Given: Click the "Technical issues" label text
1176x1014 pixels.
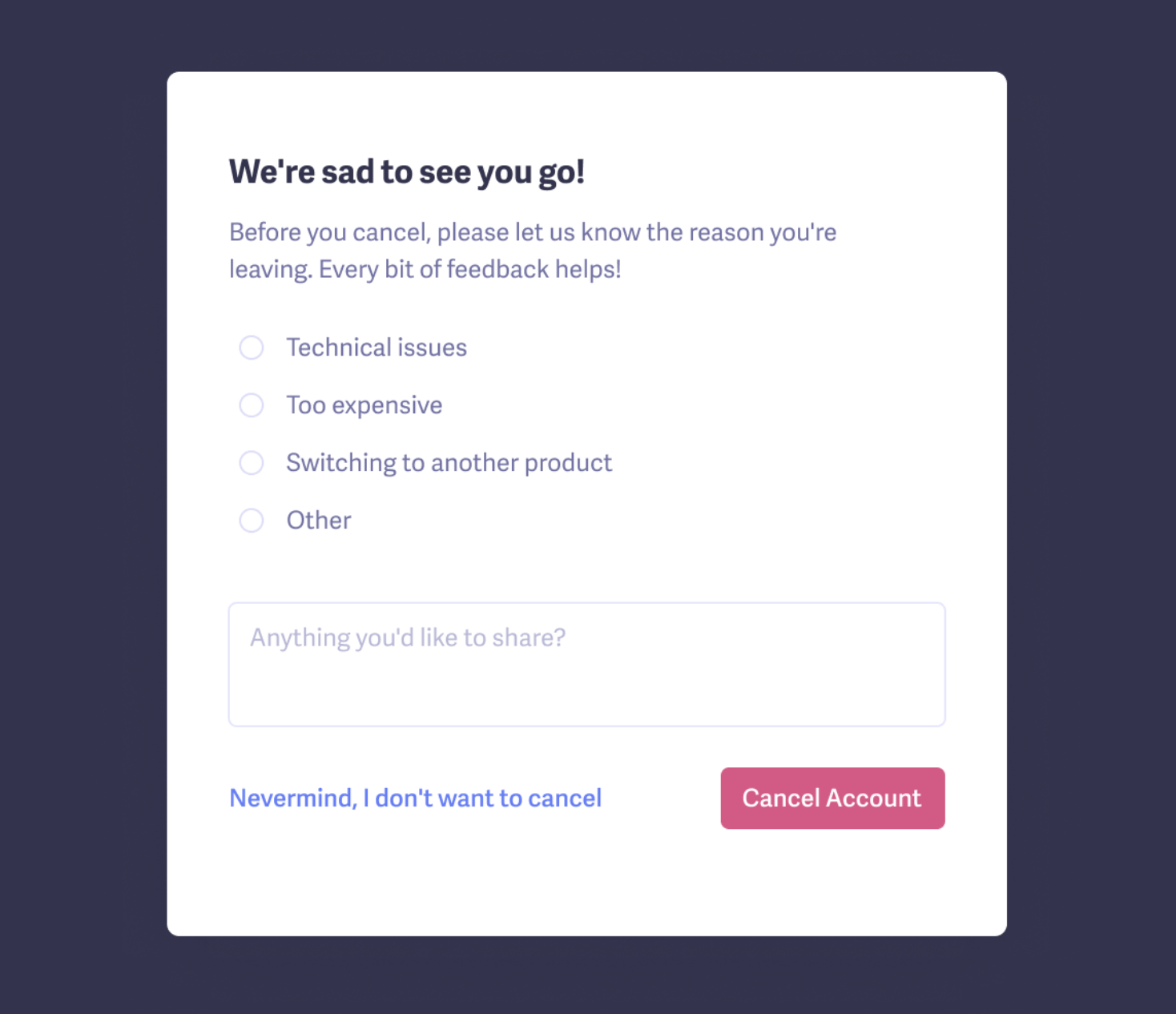Looking at the screenshot, I should [x=377, y=348].
